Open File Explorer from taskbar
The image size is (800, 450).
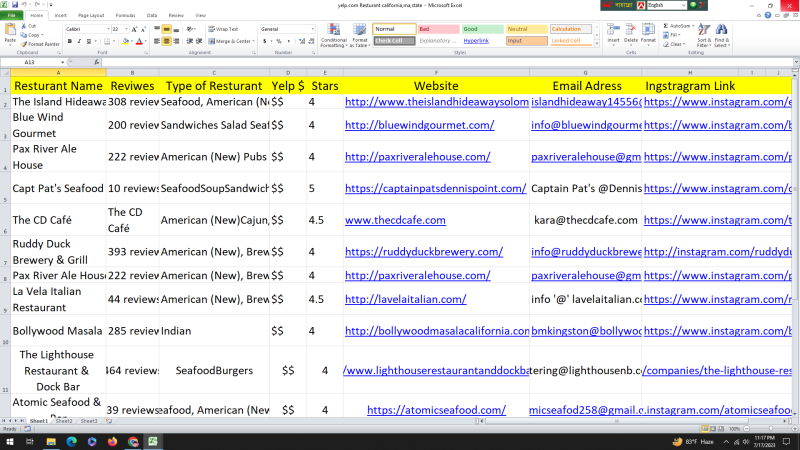51,442
